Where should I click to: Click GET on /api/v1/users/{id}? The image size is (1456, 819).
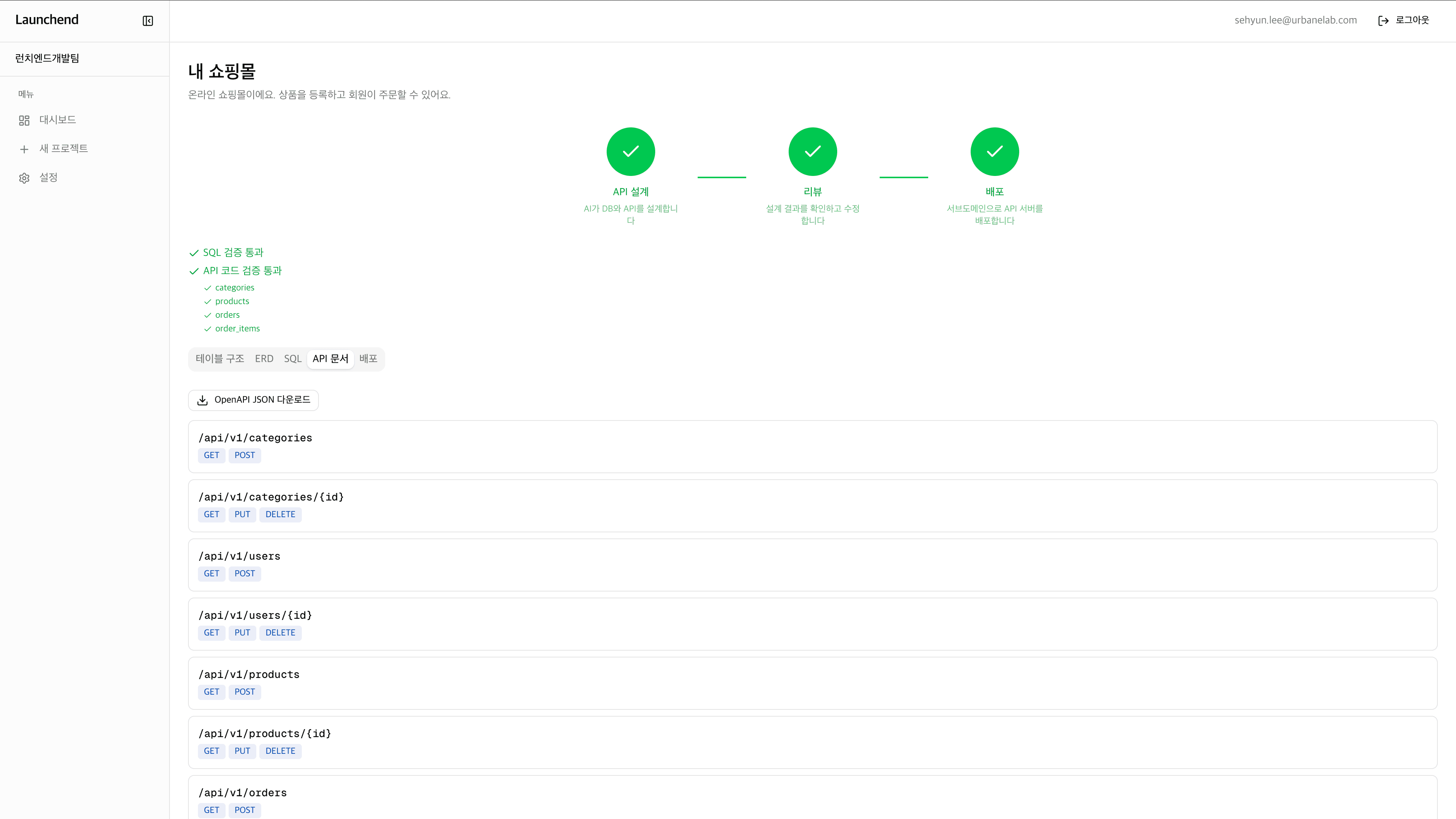pos(212,633)
